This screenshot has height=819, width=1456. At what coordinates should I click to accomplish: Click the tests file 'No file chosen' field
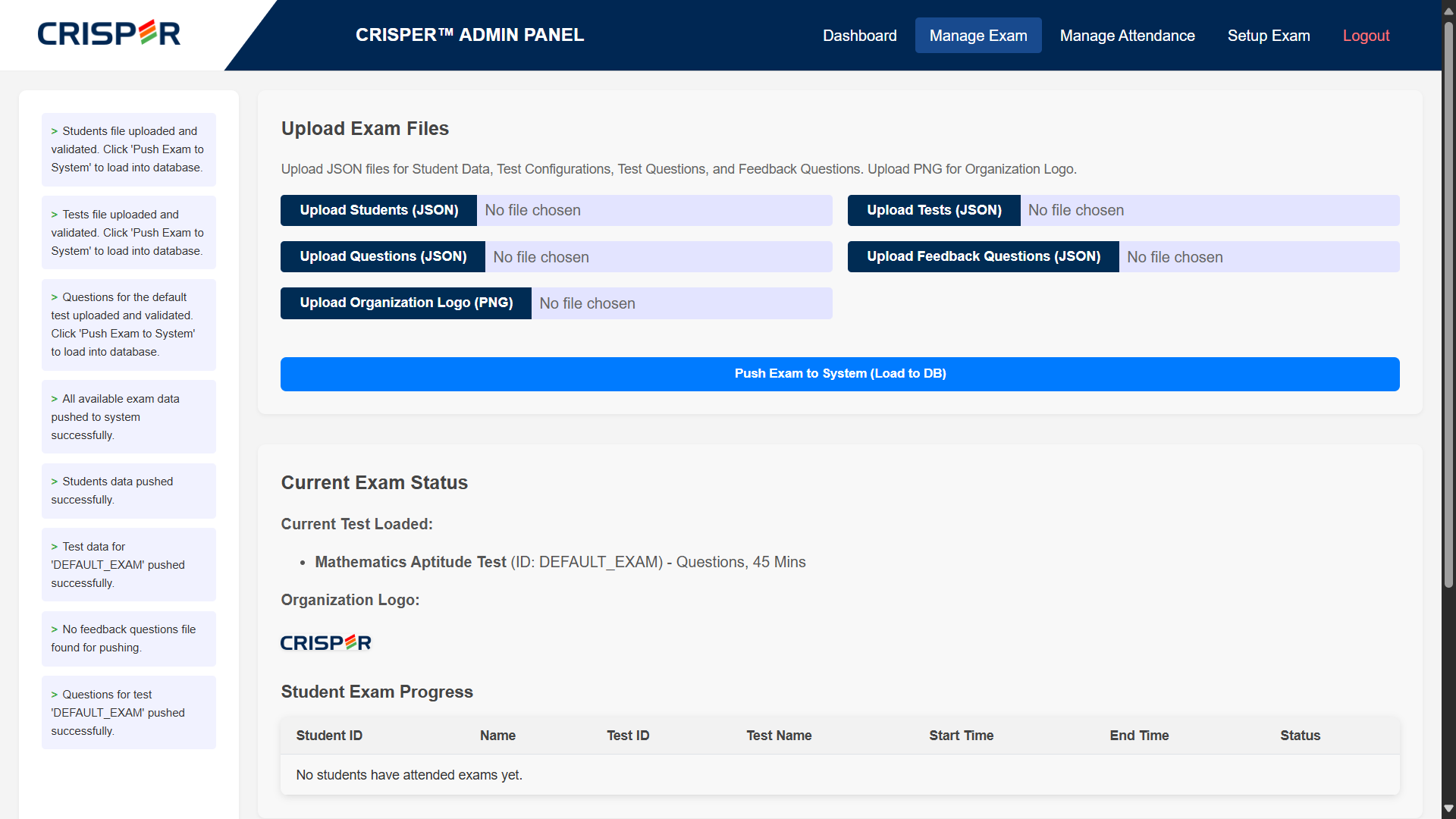point(1210,210)
